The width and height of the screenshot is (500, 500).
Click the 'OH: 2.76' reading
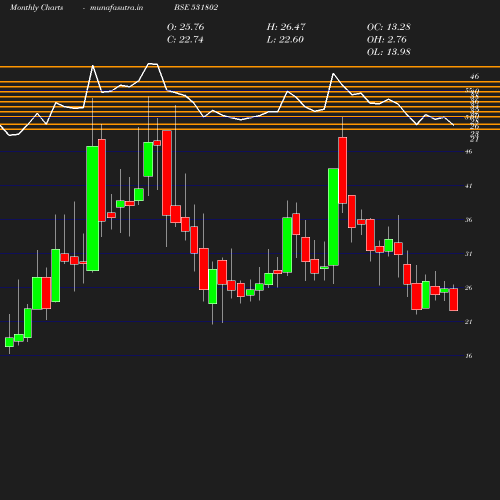click(387, 39)
